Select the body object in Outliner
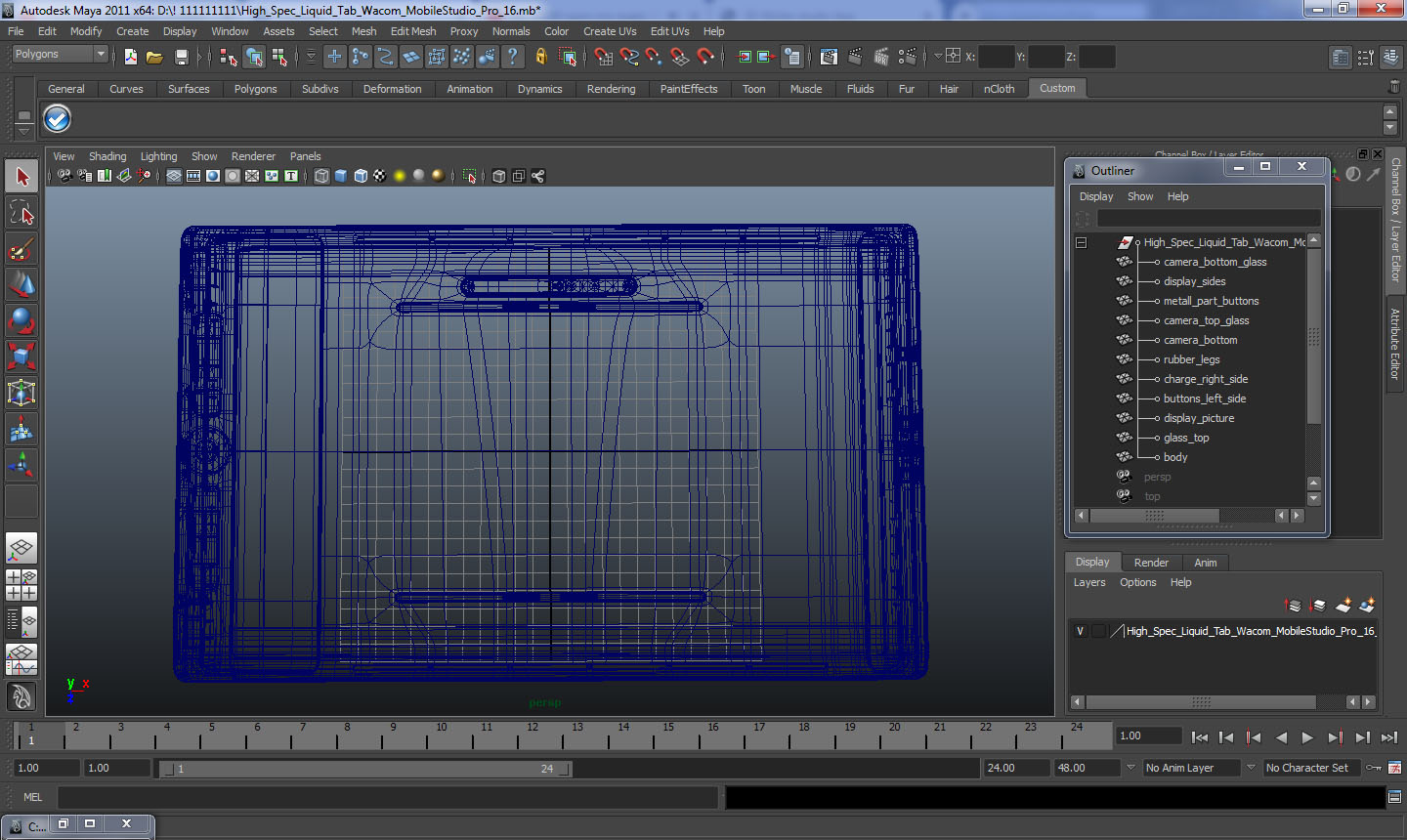This screenshot has width=1407, height=840. (1175, 457)
